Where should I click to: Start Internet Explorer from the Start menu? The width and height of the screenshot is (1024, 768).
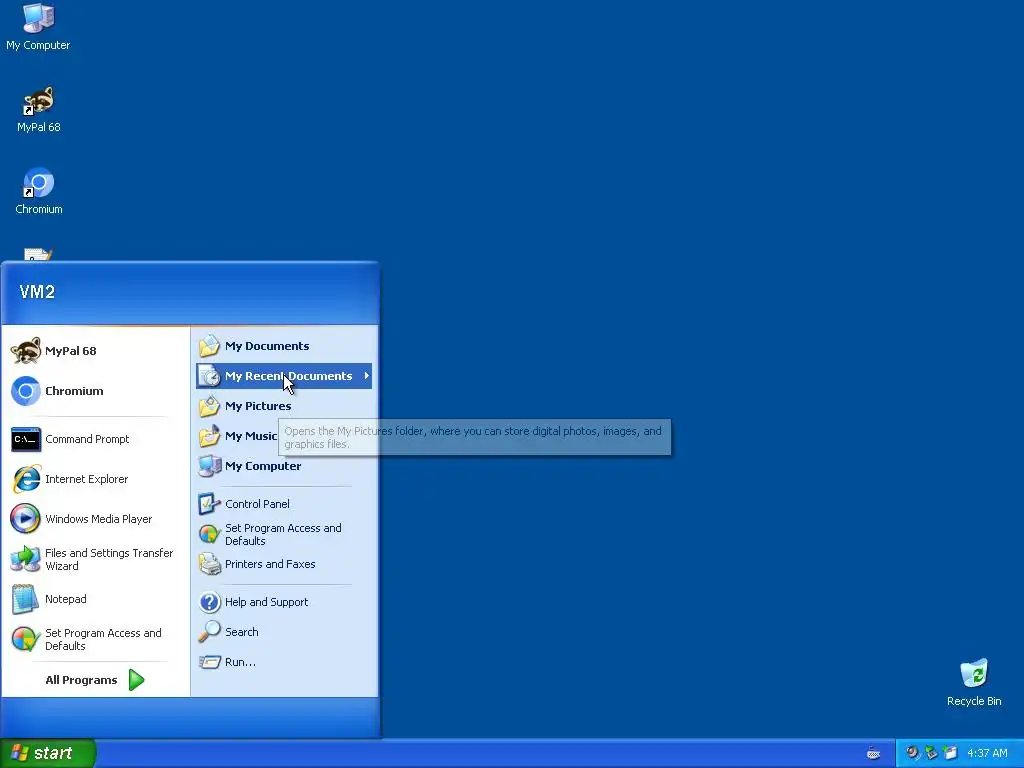tap(95, 479)
